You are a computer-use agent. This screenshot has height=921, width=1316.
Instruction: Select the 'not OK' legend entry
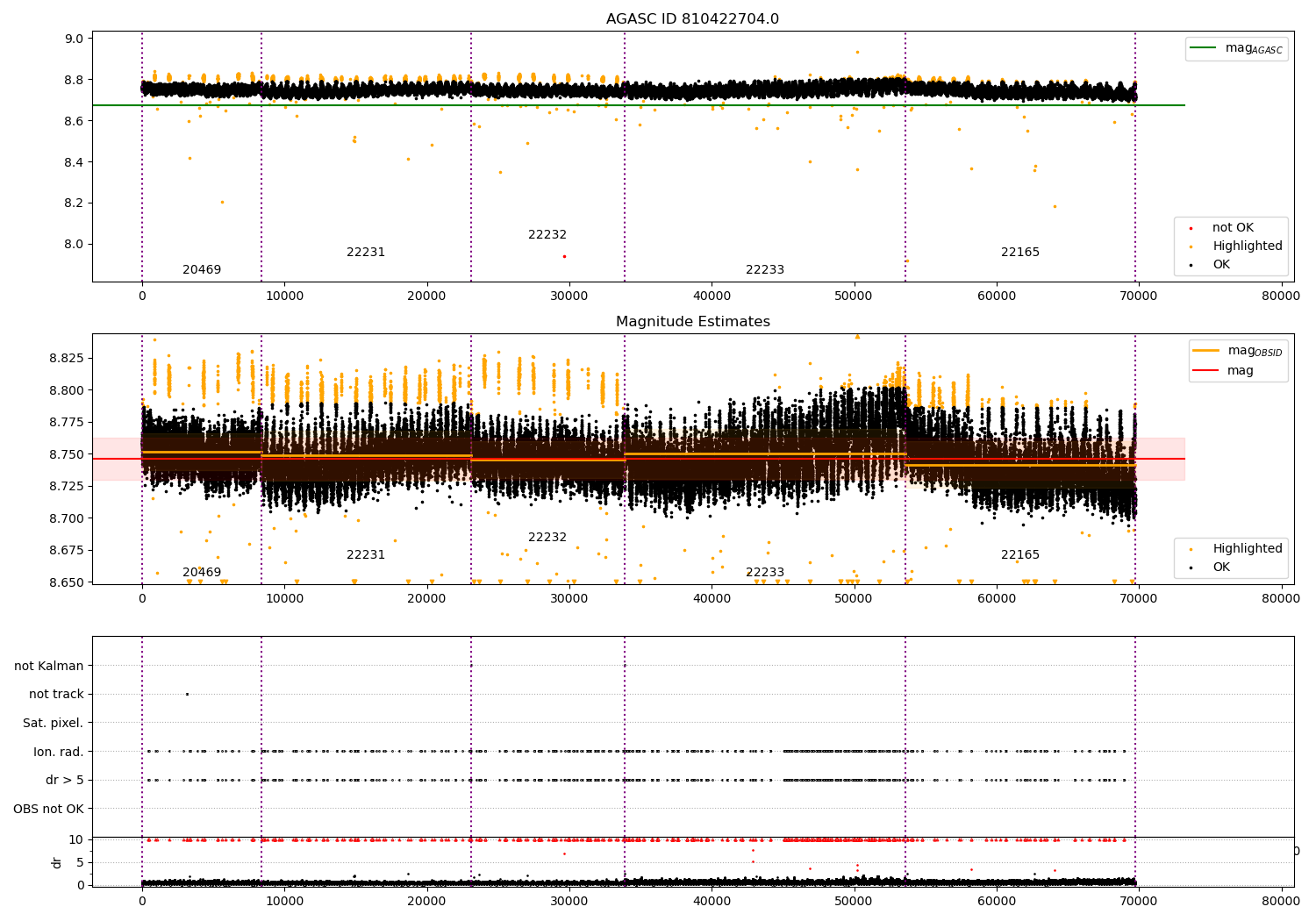1233,228
